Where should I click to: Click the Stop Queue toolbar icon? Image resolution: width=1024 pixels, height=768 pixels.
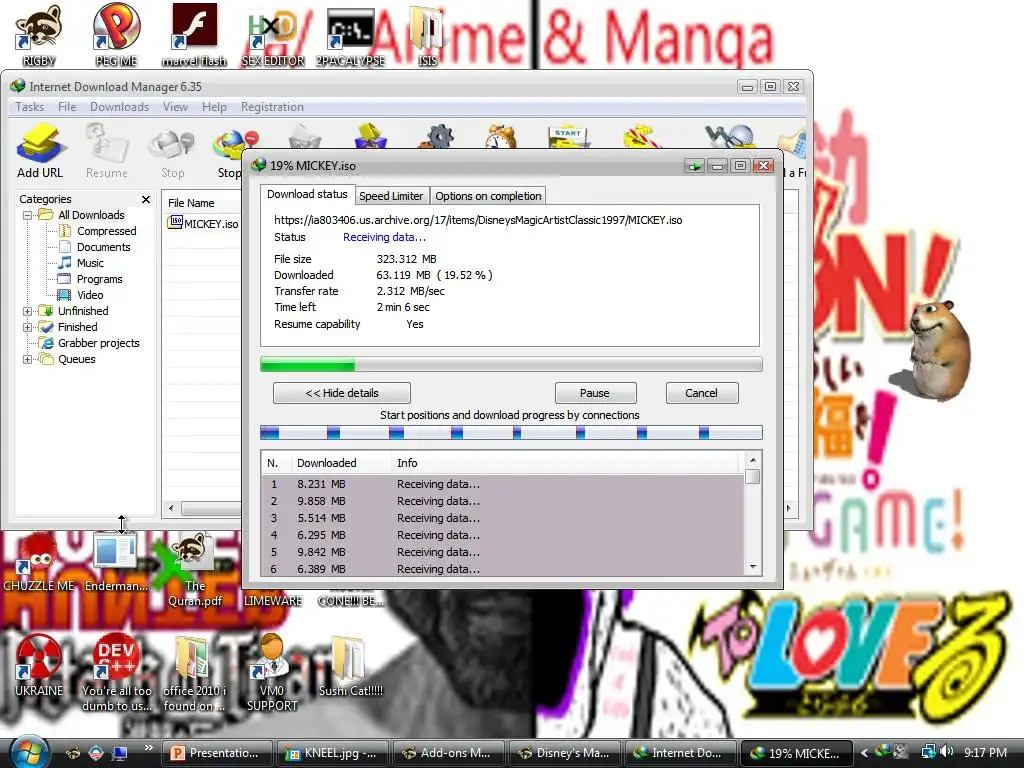641,135
